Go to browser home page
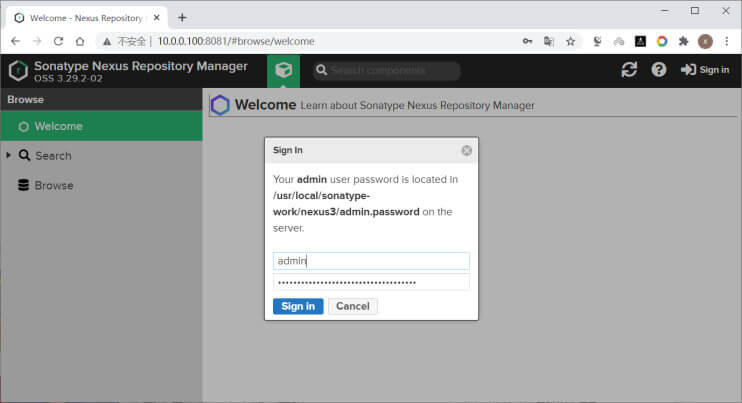This screenshot has width=742, height=403. pos(80,42)
